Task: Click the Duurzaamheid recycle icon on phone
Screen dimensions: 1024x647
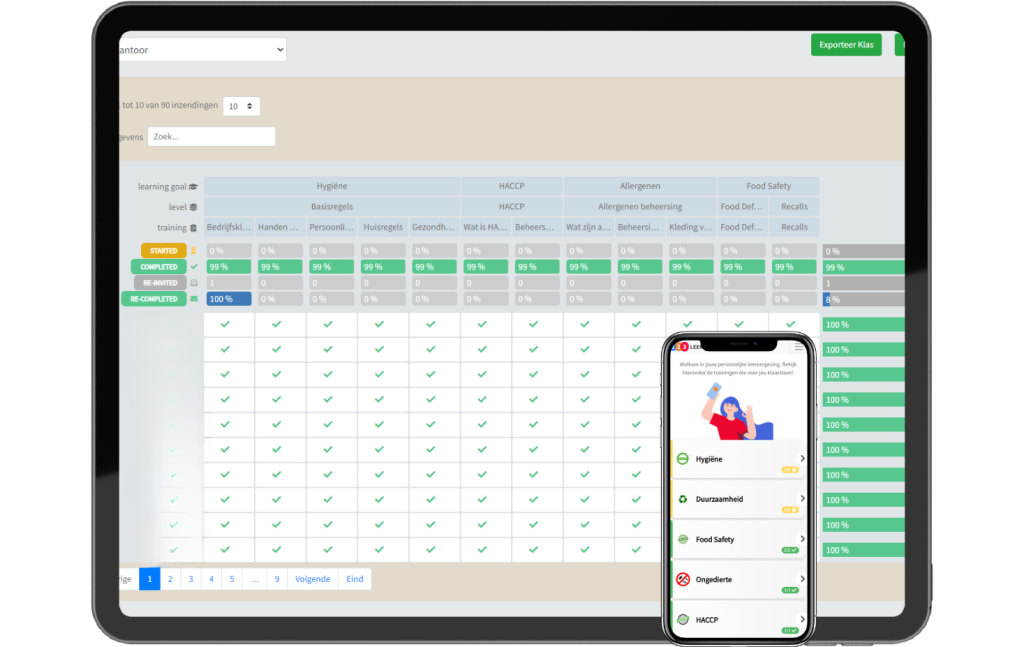Action: coord(682,499)
